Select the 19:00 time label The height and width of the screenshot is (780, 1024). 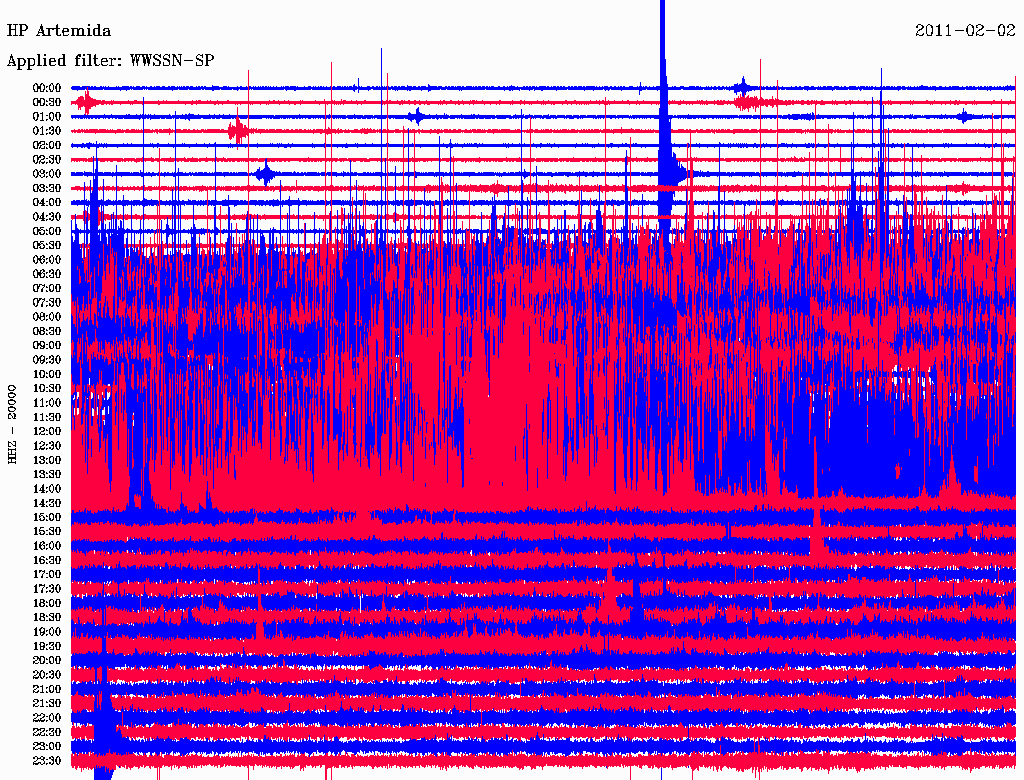click(x=47, y=632)
